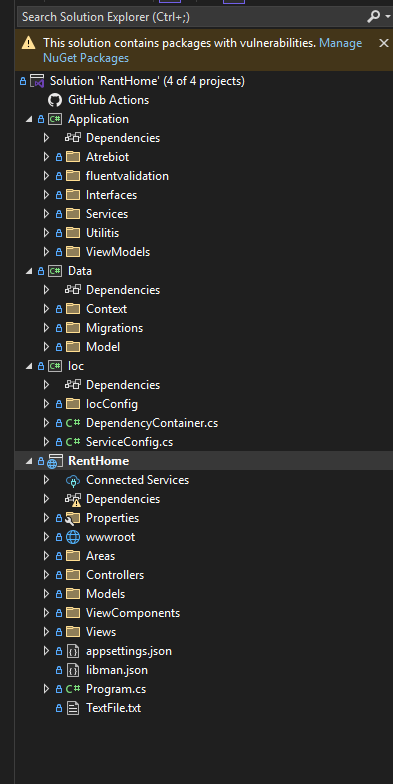393x784 pixels.
Task: Open the Manage NuGet Packages link
Action: tap(202, 50)
